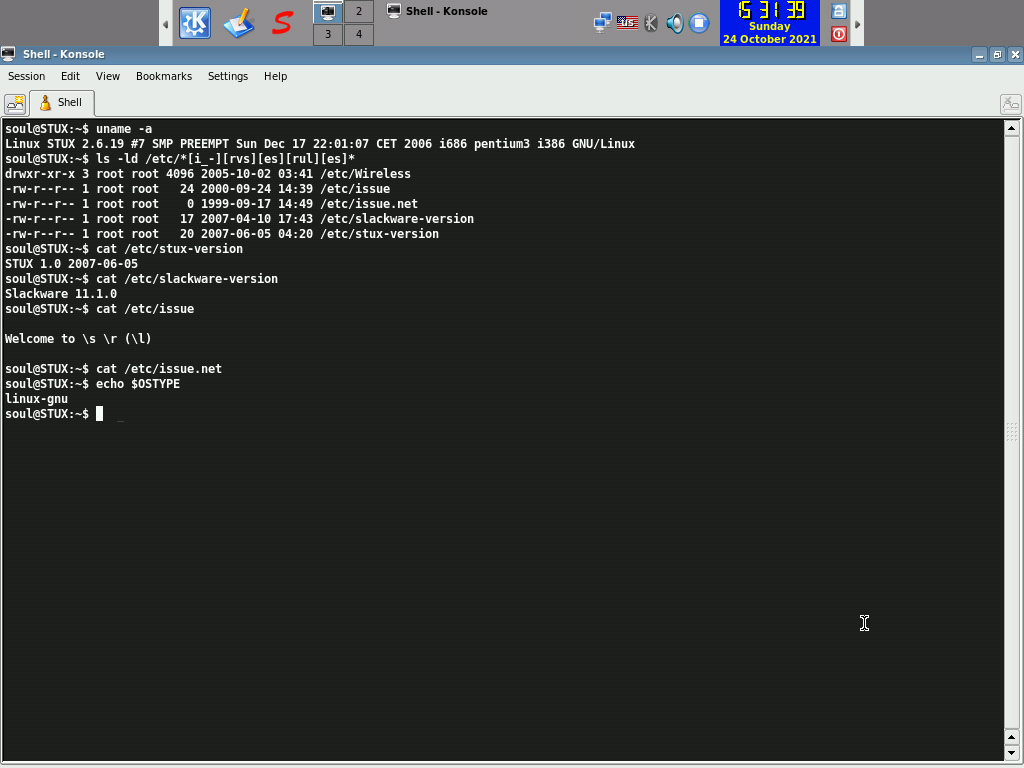Open the Help menu
This screenshot has width=1024, height=768.
pos(276,76)
